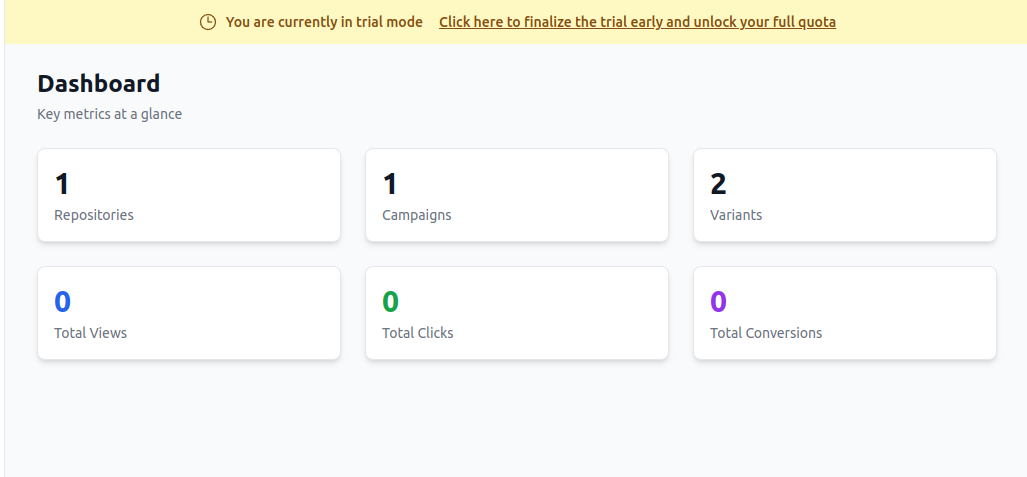
Task: Click the green Total Clicks zero value
Action: coord(390,302)
